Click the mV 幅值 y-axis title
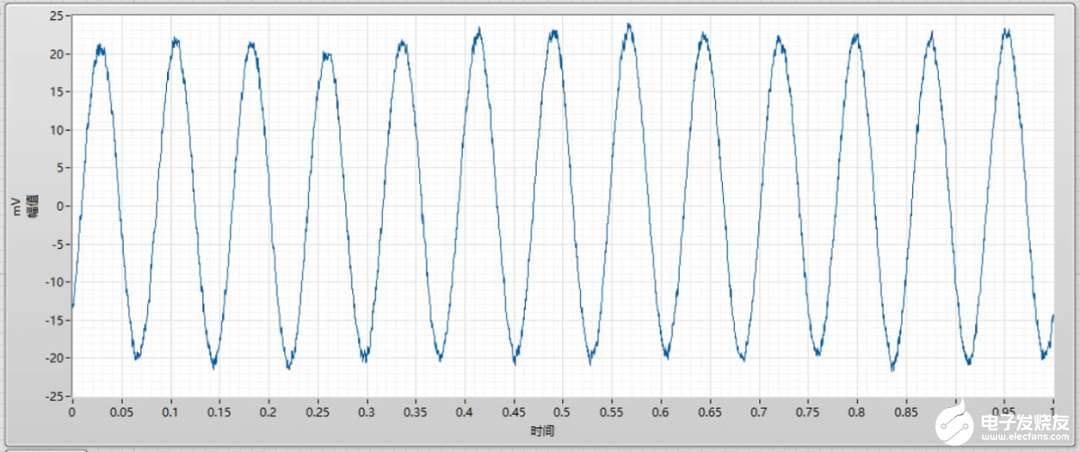 pyautogui.click(x=23, y=206)
